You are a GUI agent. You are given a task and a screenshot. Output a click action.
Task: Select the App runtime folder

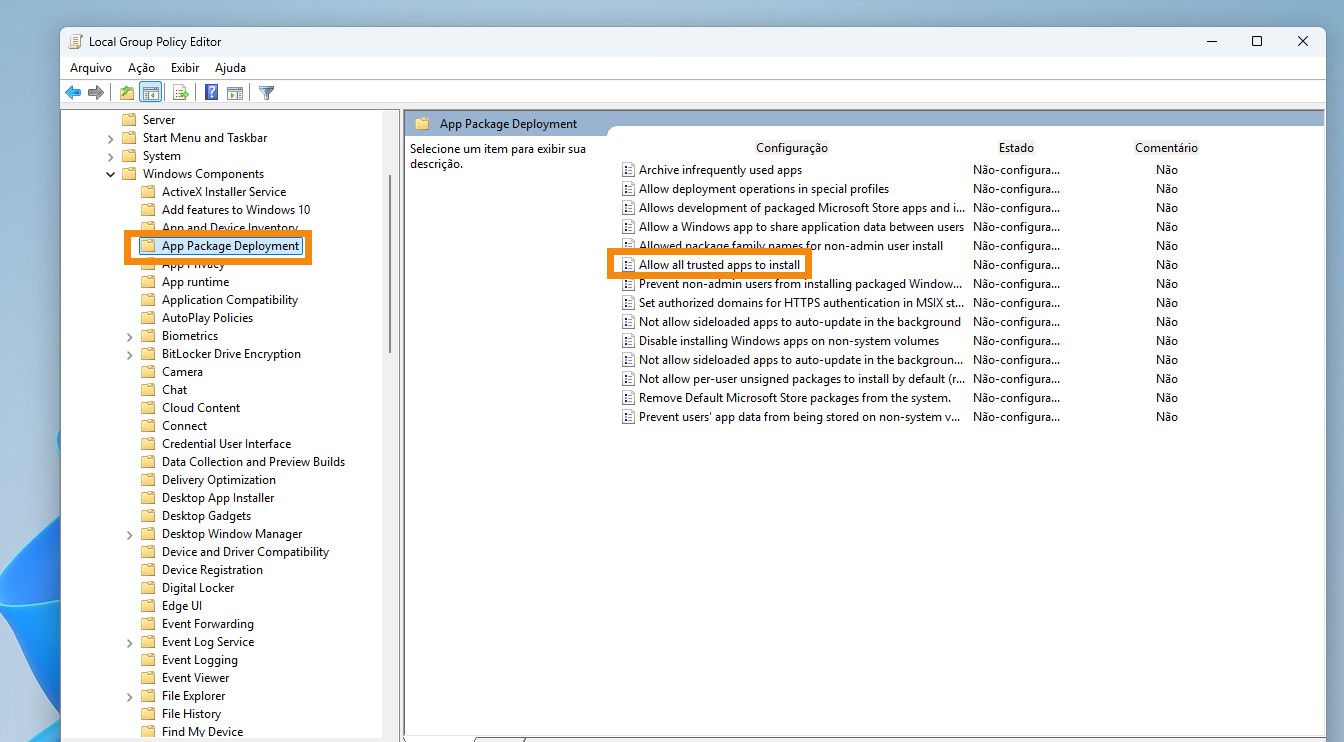pos(196,282)
